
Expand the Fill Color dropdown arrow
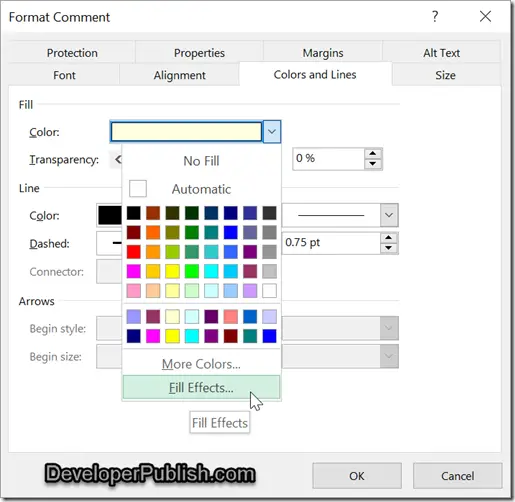click(272, 132)
